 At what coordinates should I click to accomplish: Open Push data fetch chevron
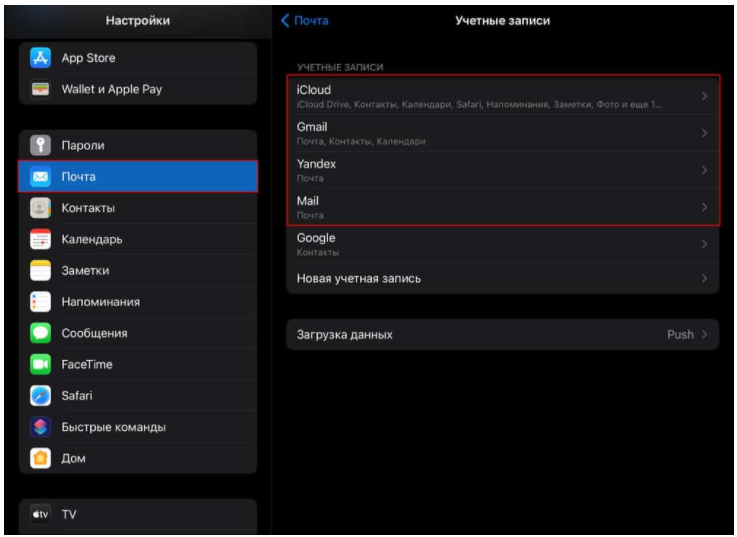(704, 335)
